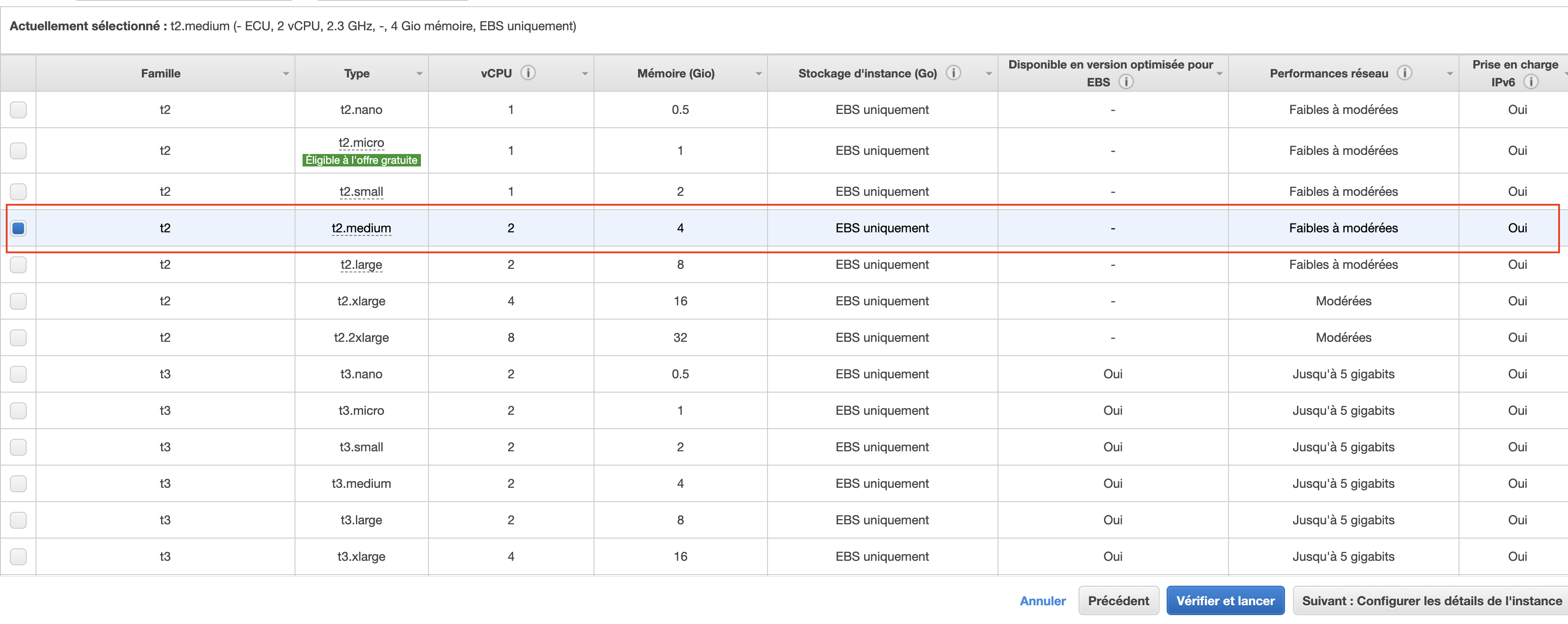Open the Type column filter dropdown
The width and height of the screenshot is (1568, 624).
click(x=419, y=74)
